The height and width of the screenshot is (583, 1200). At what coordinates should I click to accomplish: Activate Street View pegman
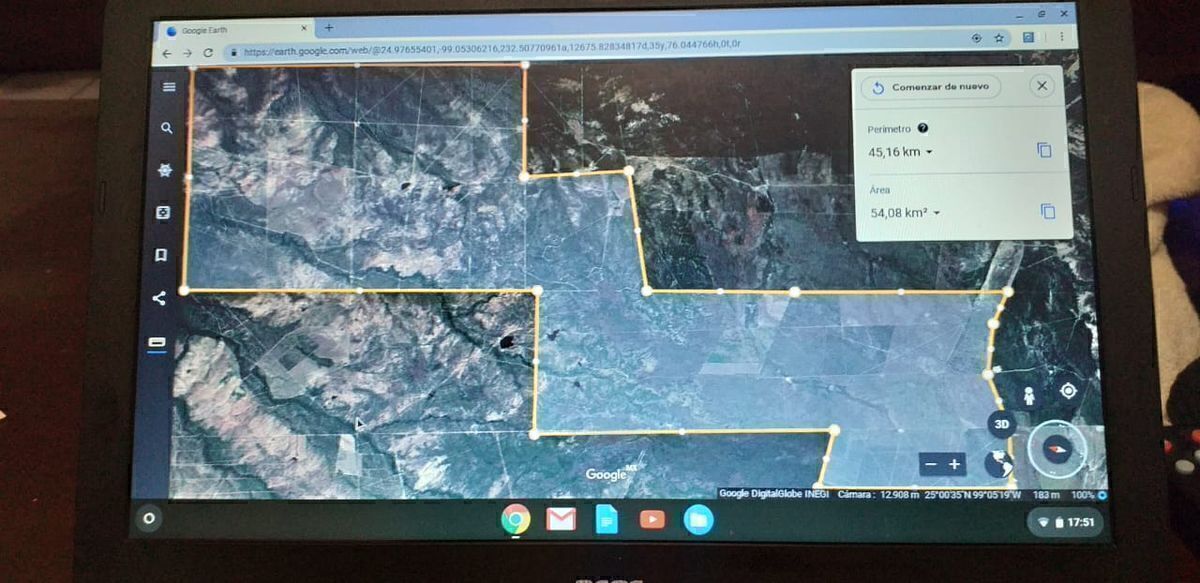(1029, 394)
